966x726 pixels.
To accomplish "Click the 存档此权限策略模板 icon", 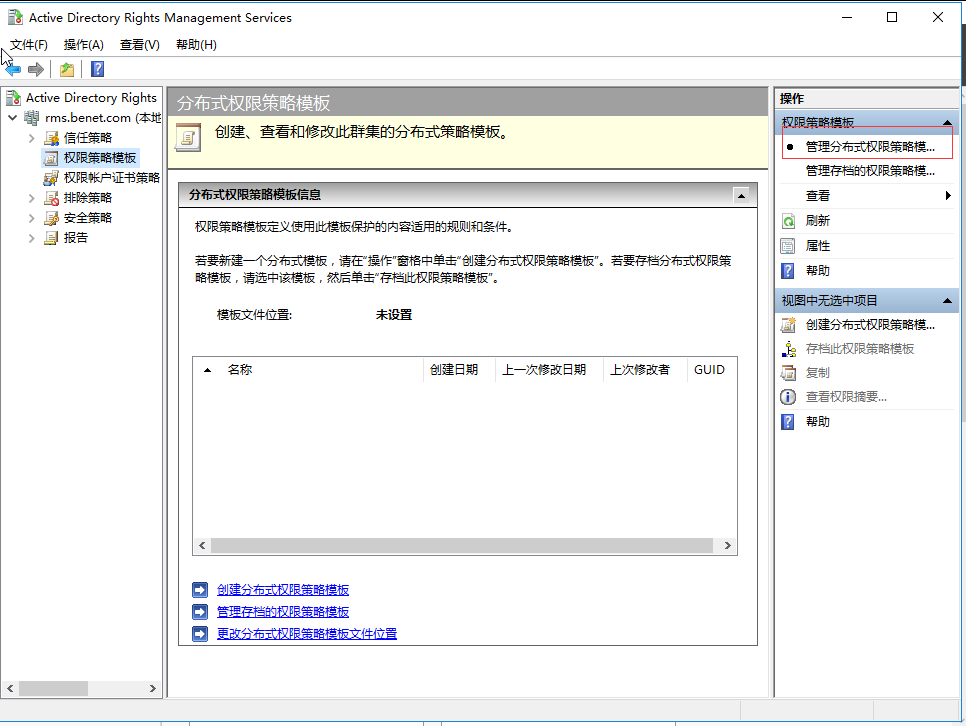I will [x=788, y=349].
